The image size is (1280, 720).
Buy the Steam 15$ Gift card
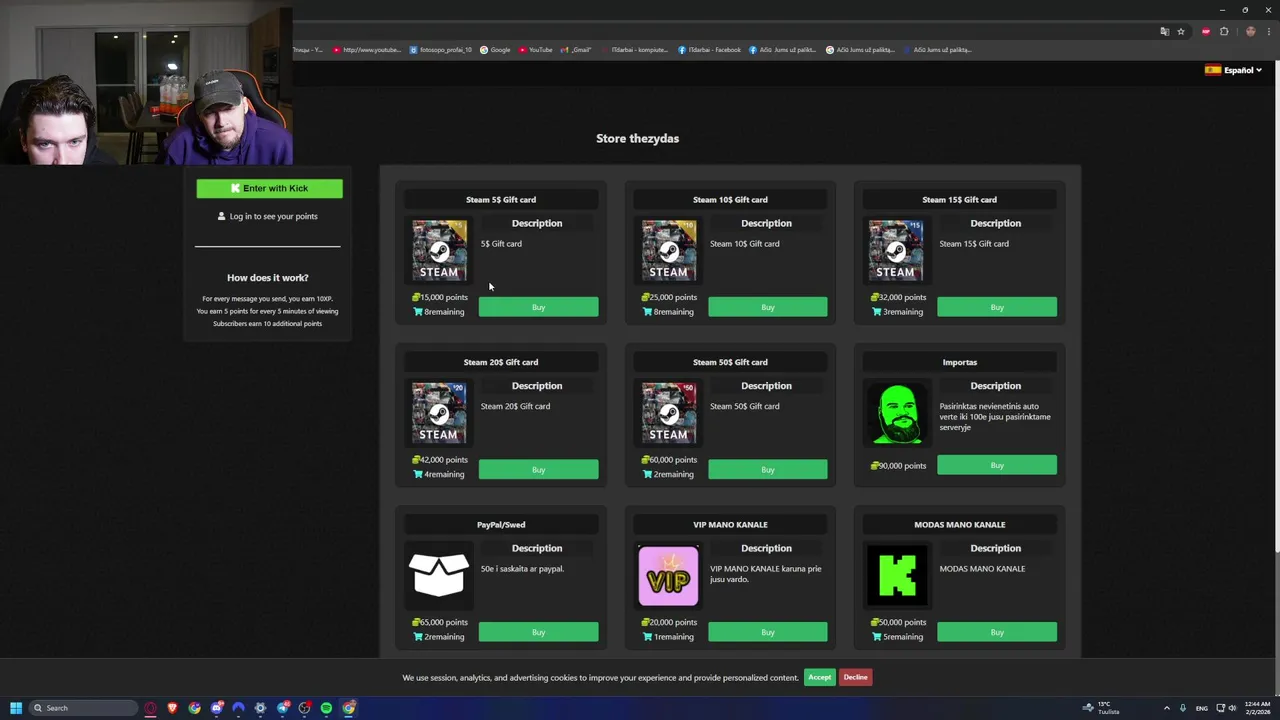(996, 307)
